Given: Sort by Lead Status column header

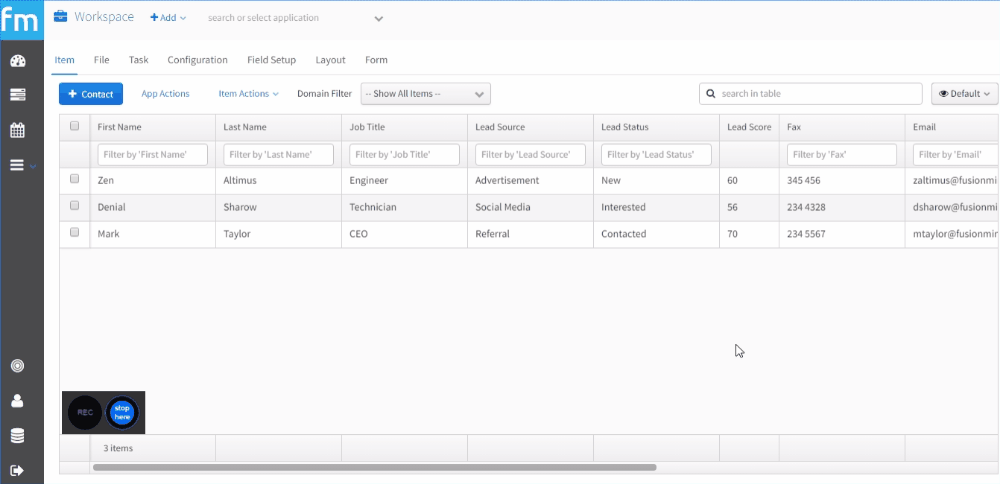Looking at the screenshot, I should [656, 127].
